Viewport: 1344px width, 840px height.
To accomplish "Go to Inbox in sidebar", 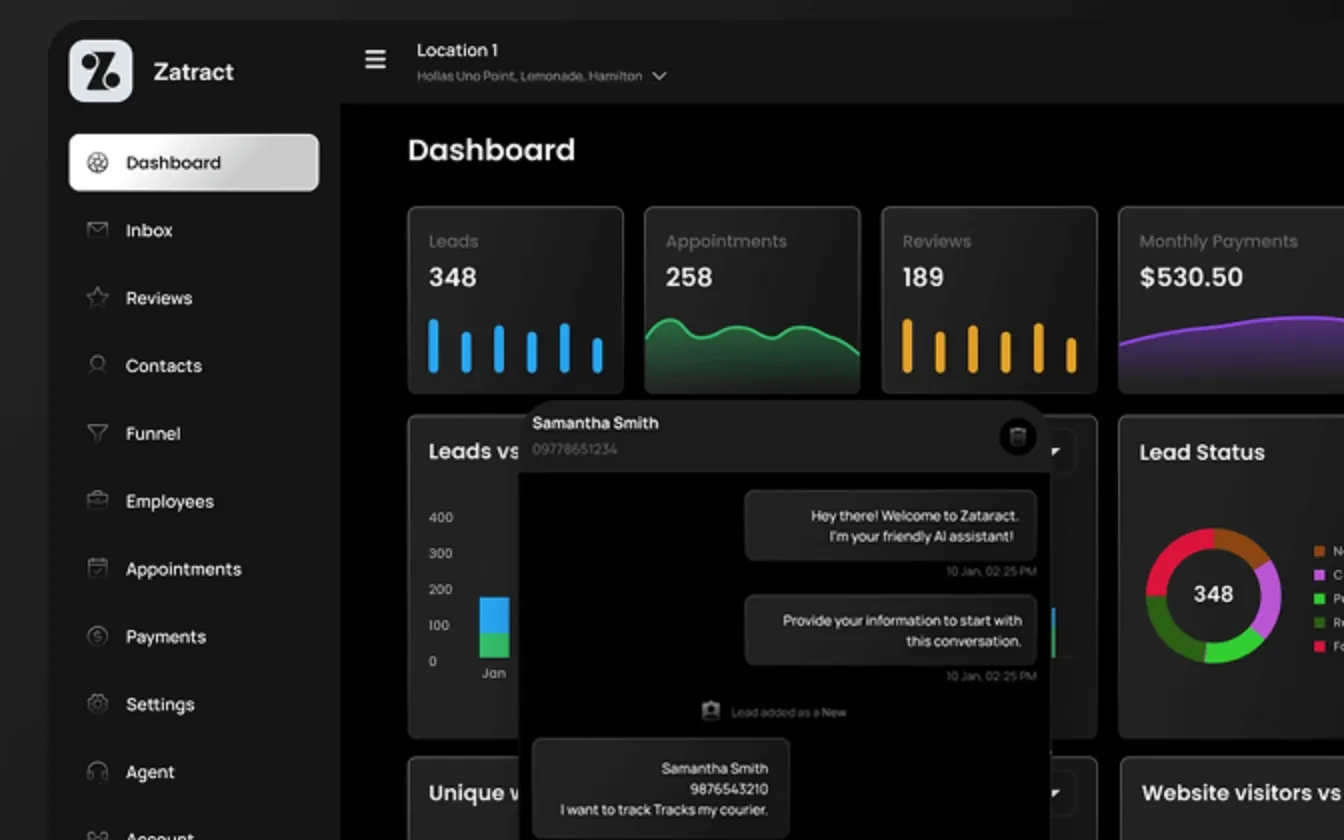I will (149, 230).
